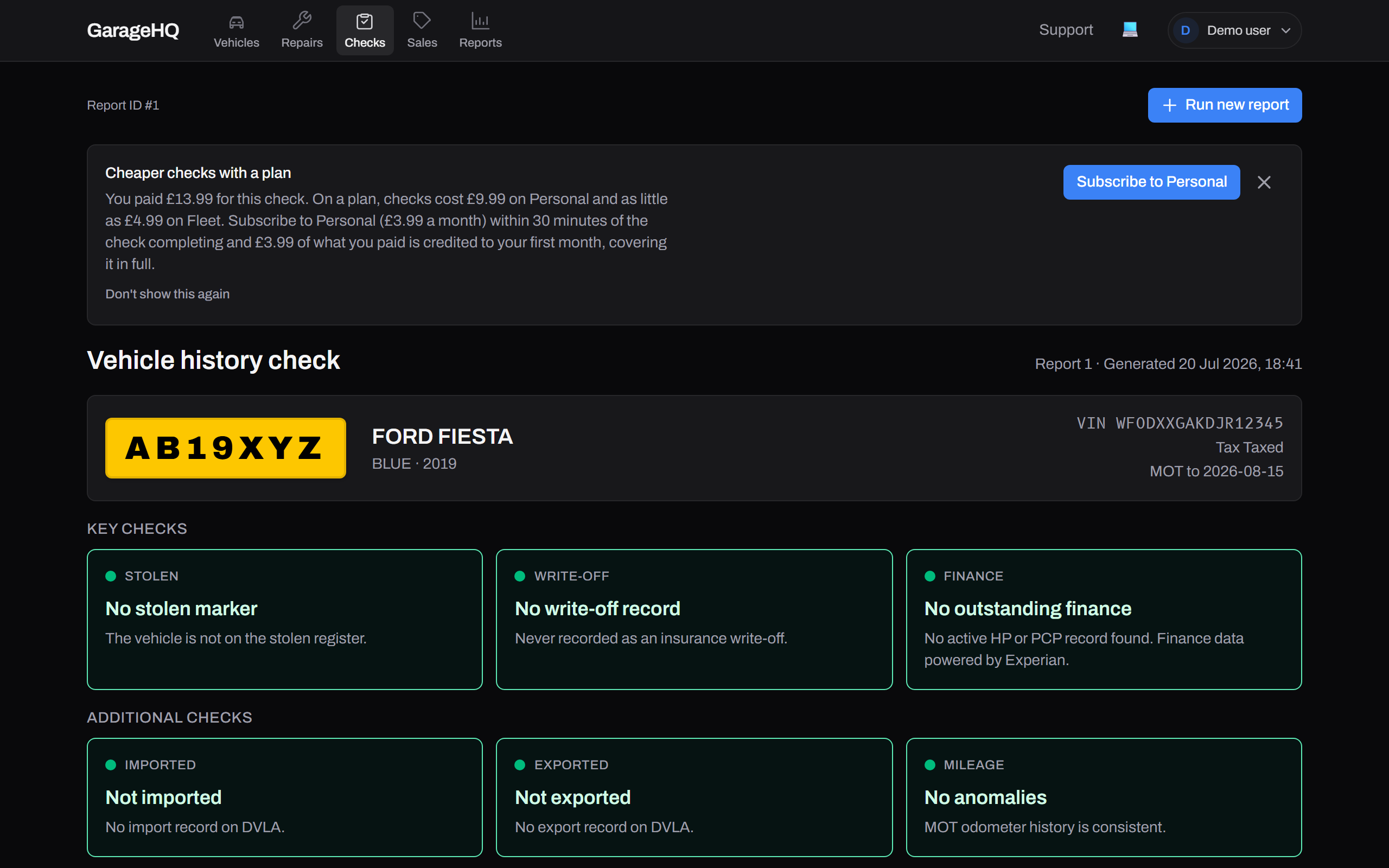The width and height of the screenshot is (1389, 868).
Task: Click the Not imported heading
Action: 163,797
